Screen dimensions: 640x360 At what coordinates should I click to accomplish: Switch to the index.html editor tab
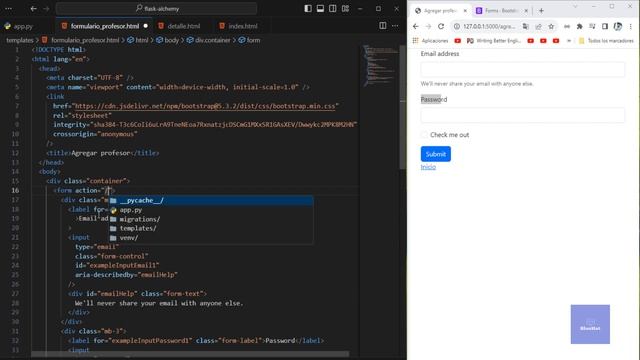pos(242,26)
